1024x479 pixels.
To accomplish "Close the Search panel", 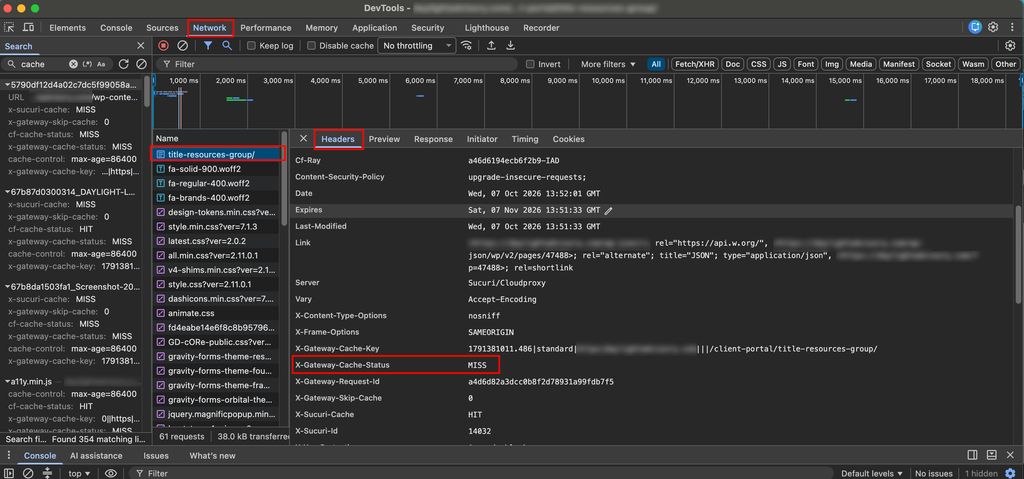I will (140, 46).
